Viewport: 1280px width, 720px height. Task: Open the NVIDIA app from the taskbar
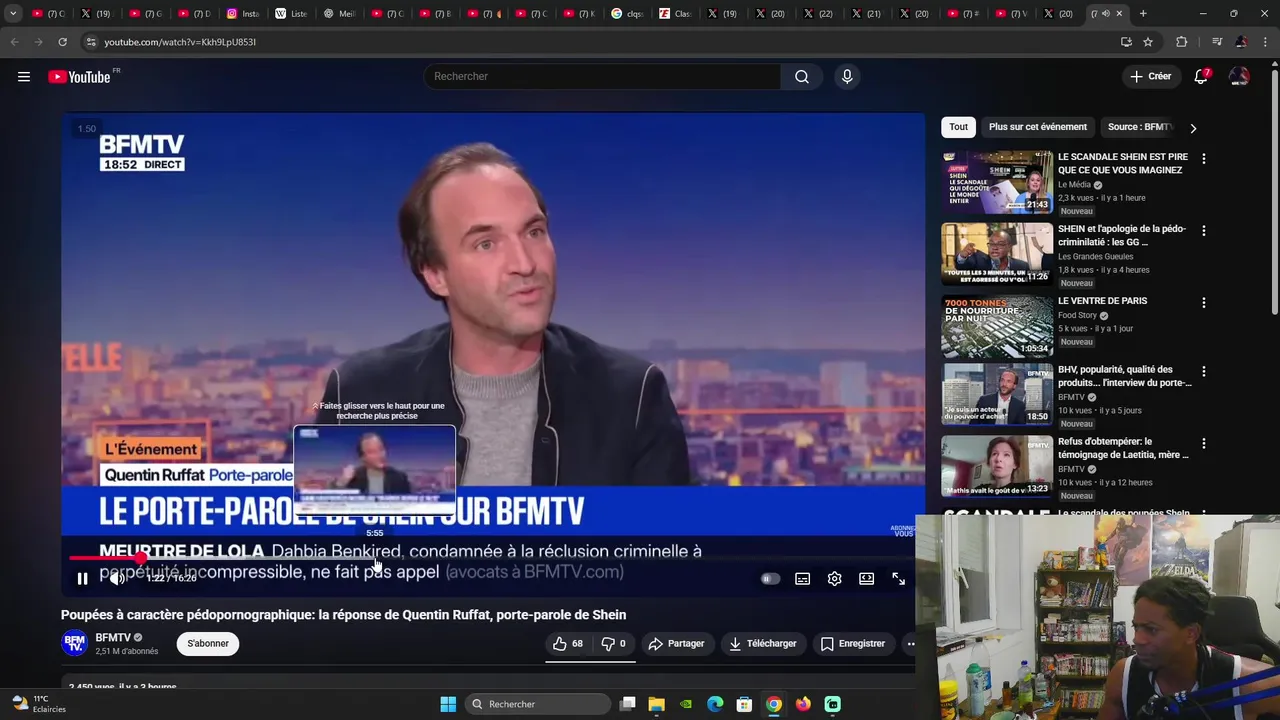coord(686,704)
